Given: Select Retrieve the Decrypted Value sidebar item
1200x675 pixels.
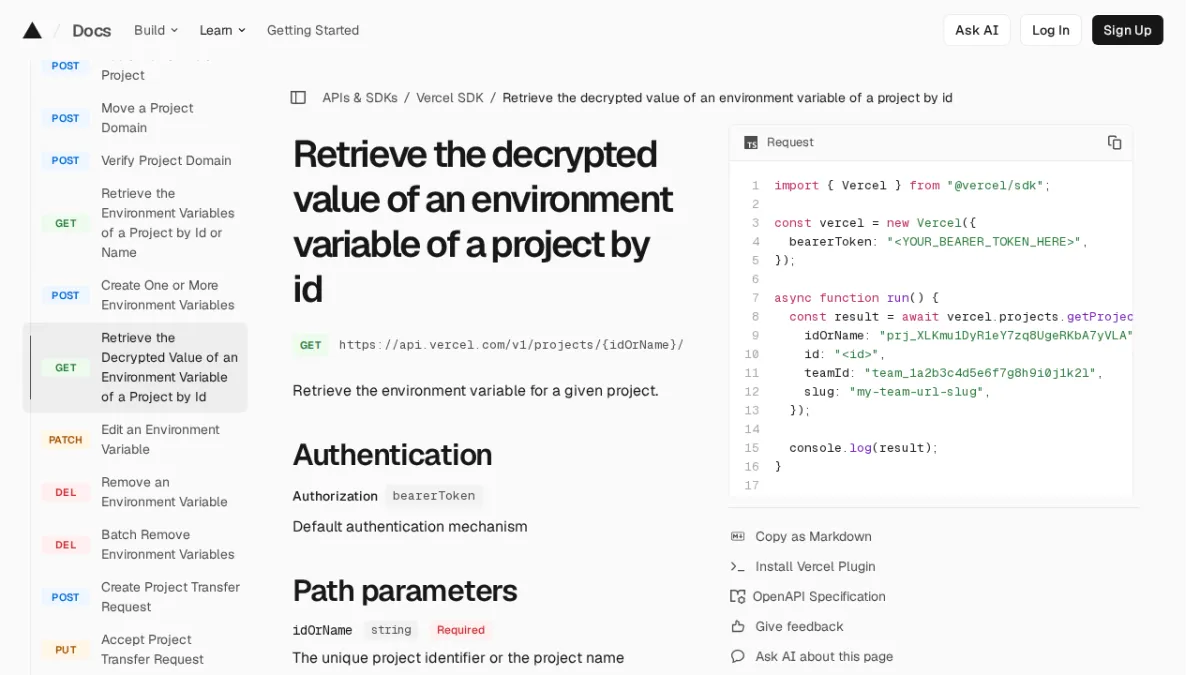Looking at the screenshot, I should (x=135, y=367).
